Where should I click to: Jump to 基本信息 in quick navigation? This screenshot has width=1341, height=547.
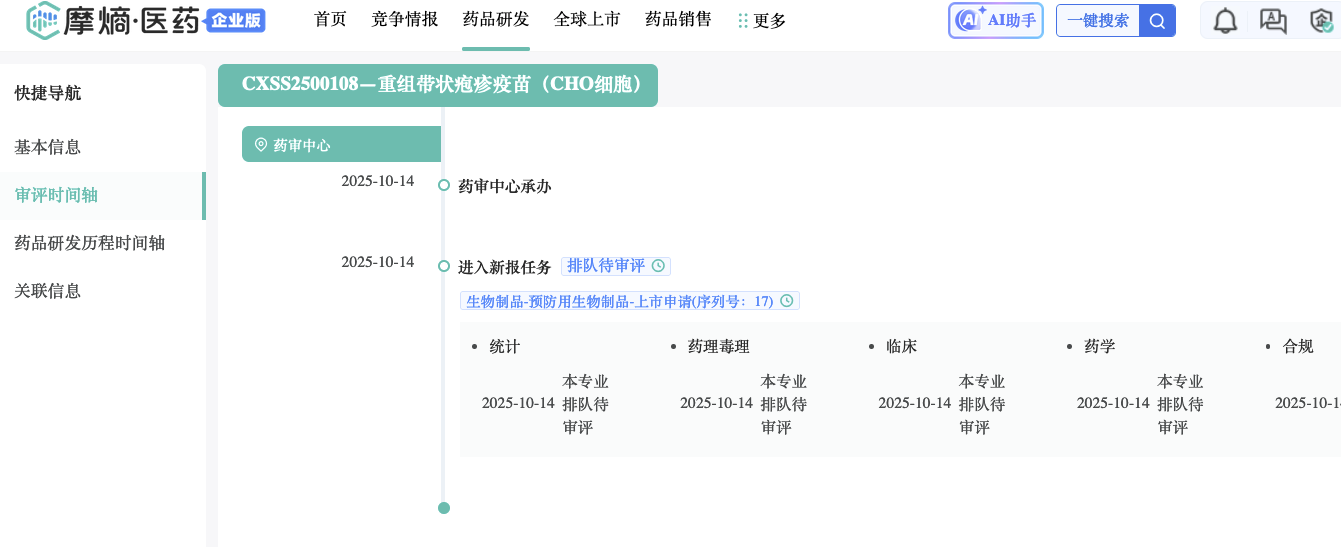click(x=48, y=147)
